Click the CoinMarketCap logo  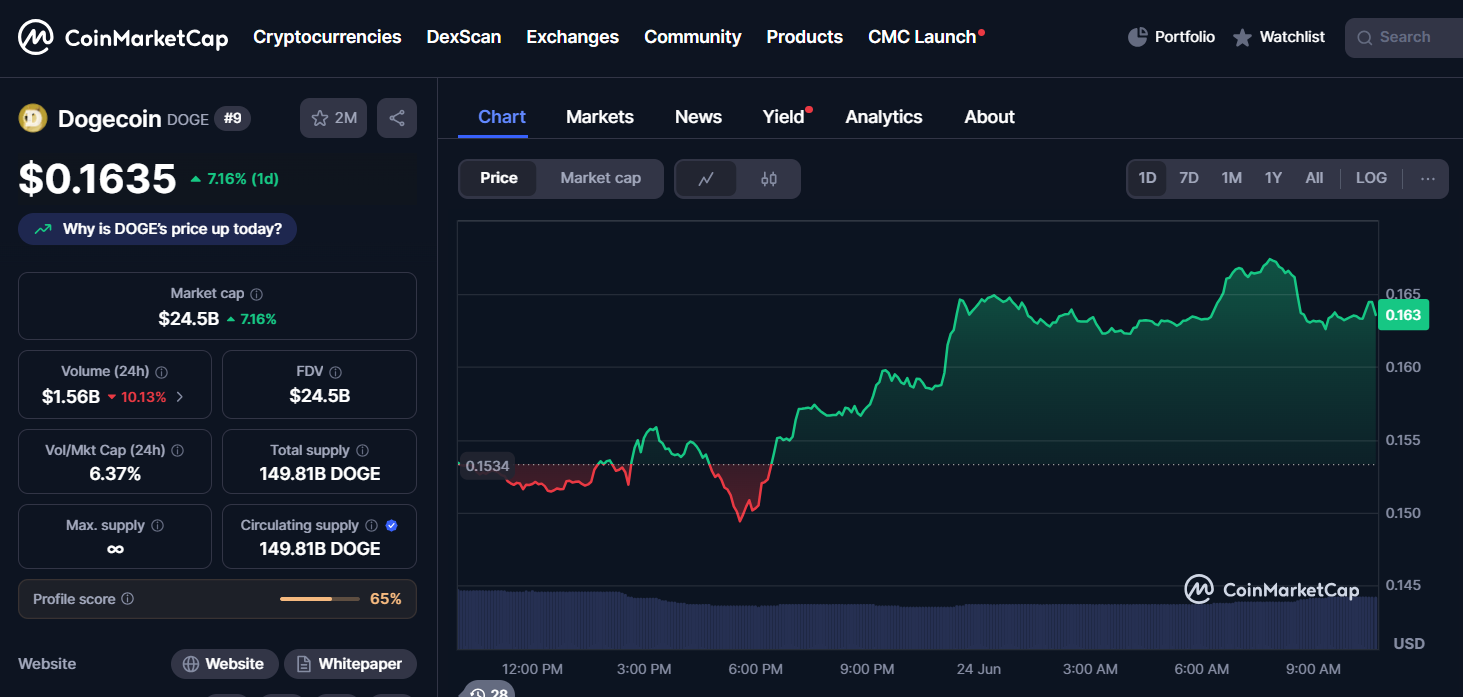tap(123, 38)
